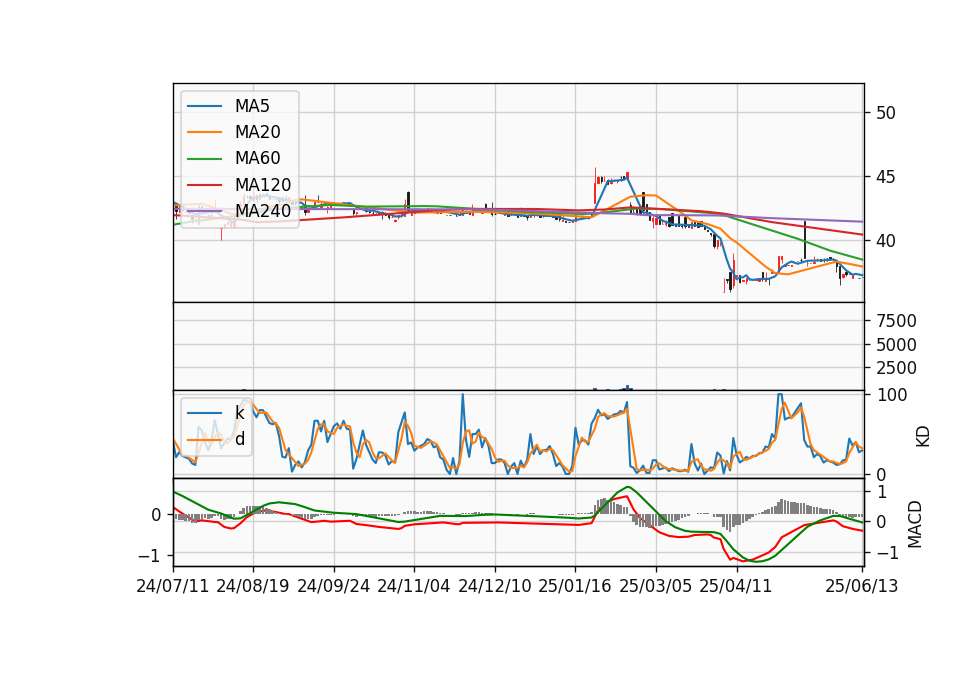Click the date label 24/11/04

[x=414, y=586]
